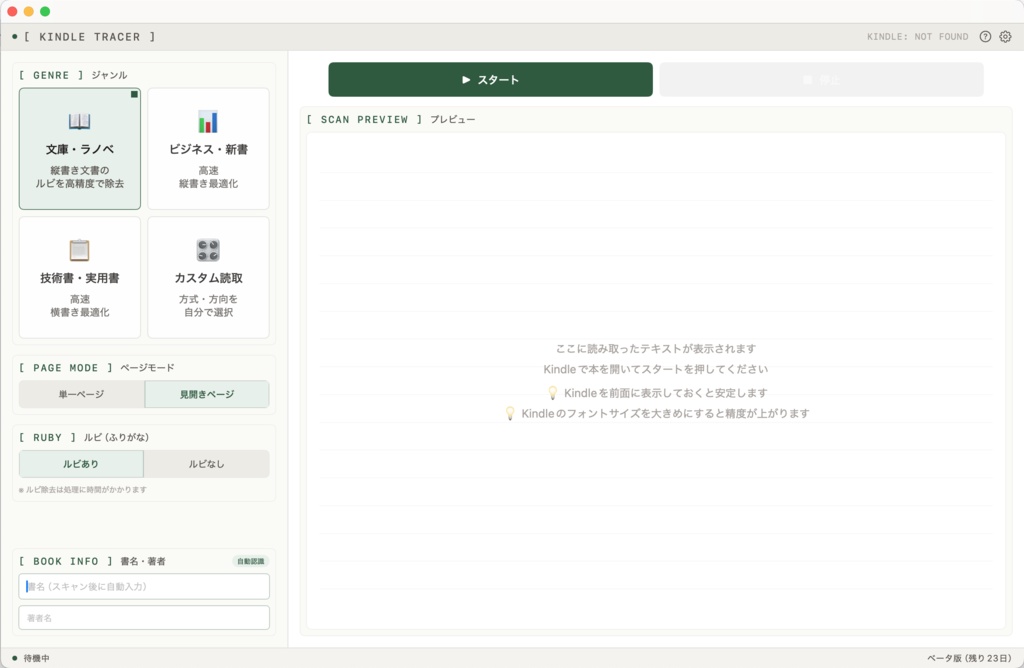The height and width of the screenshot is (668, 1024).
Task: Click the bar chart icon
Action: tap(208, 121)
